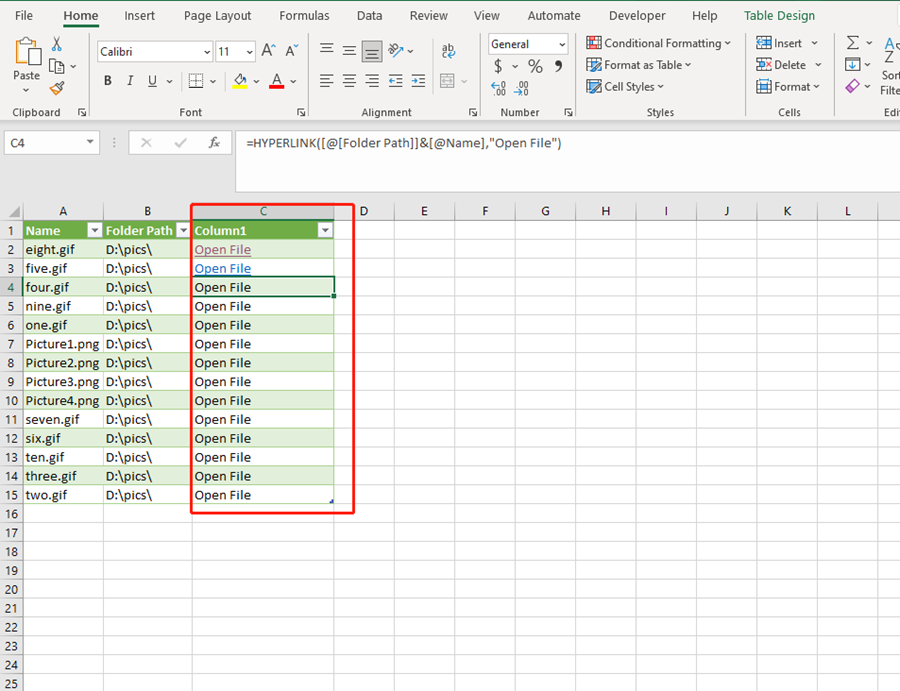Expand the General number format dropdown
Image resolution: width=900 pixels, height=691 pixels.
[x=562, y=44]
